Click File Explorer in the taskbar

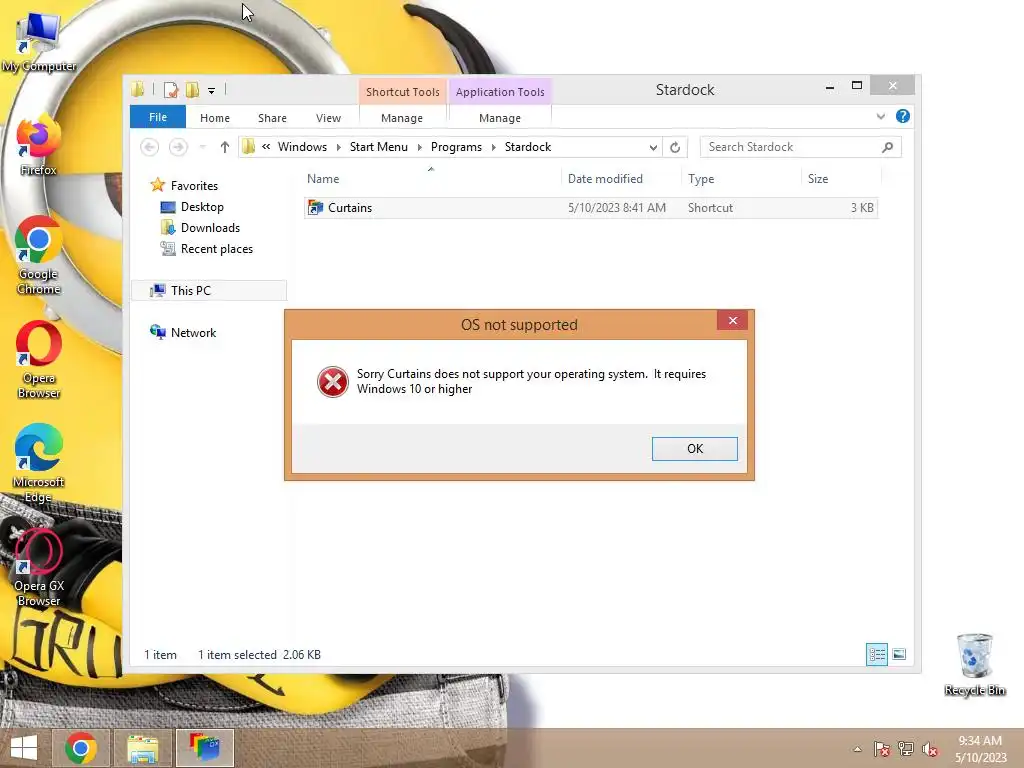pyautogui.click(x=142, y=748)
